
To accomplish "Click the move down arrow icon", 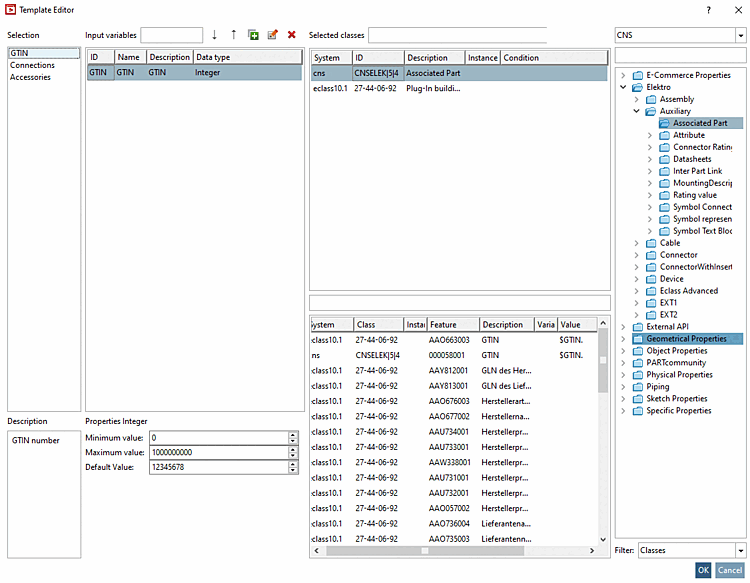I will (214, 35).
